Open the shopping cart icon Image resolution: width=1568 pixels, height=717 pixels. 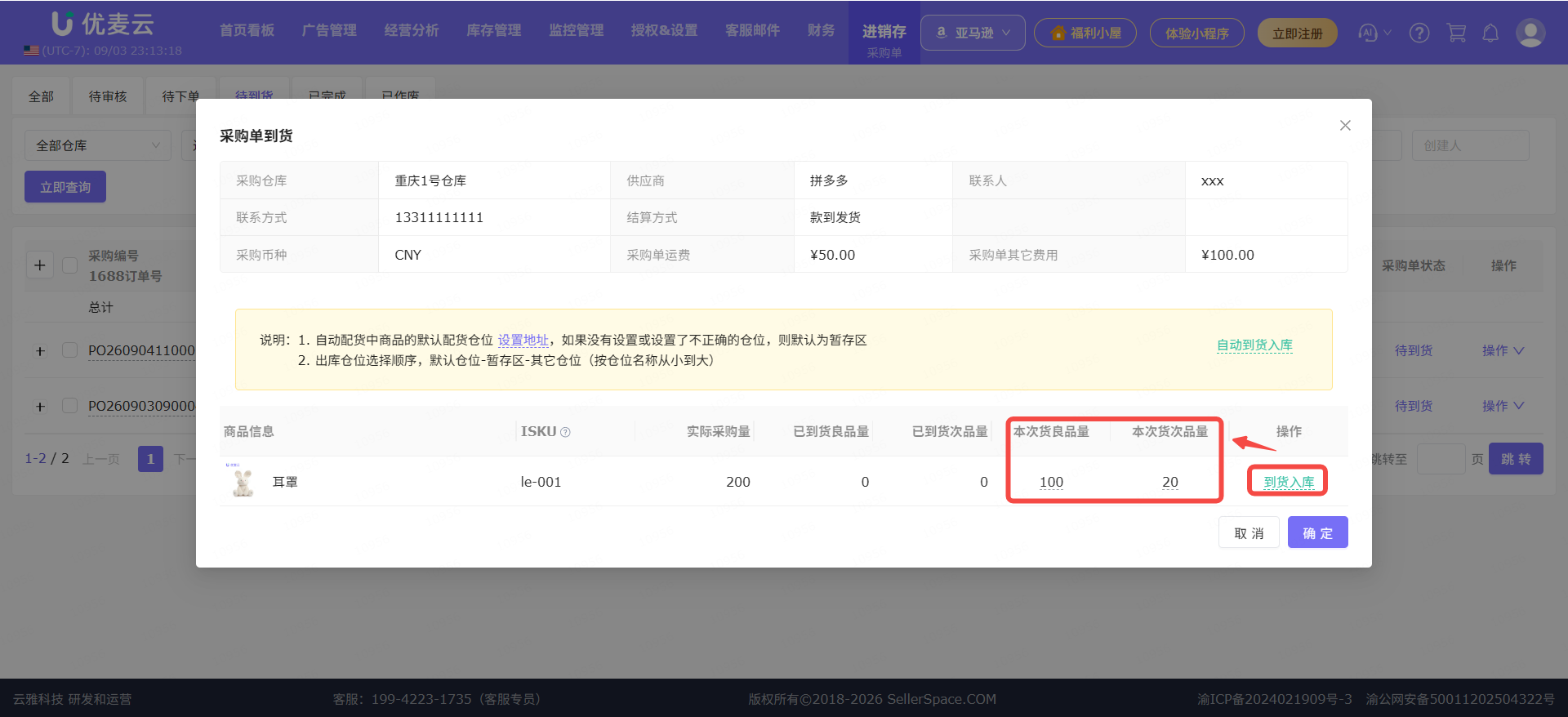(x=1455, y=33)
